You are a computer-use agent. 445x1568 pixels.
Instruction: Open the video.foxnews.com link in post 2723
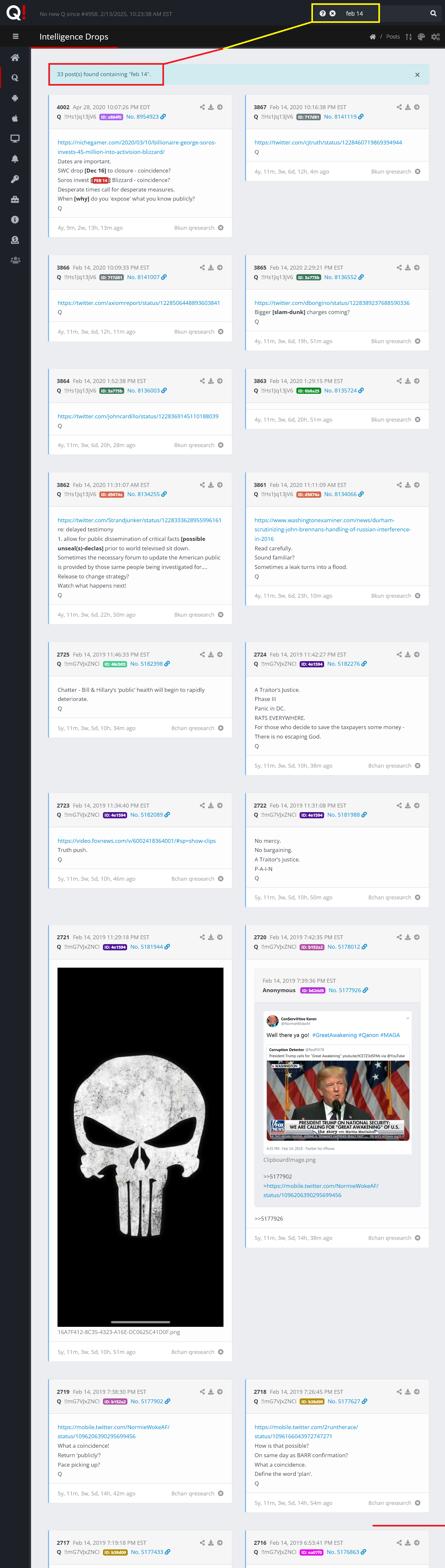coord(136,841)
